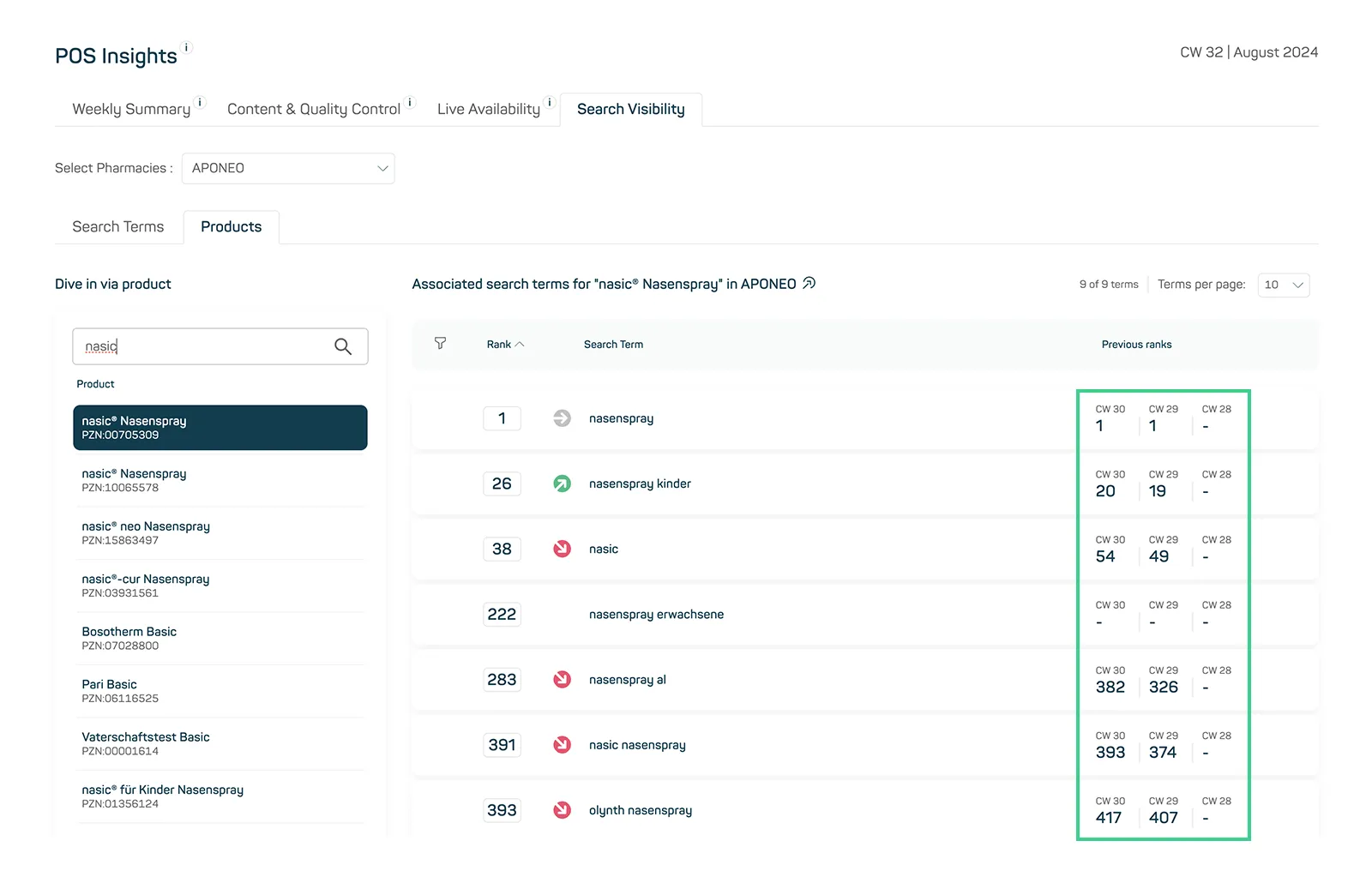Click the info icon beside Live Availability
The image size is (1372, 871).
click(x=550, y=102)
